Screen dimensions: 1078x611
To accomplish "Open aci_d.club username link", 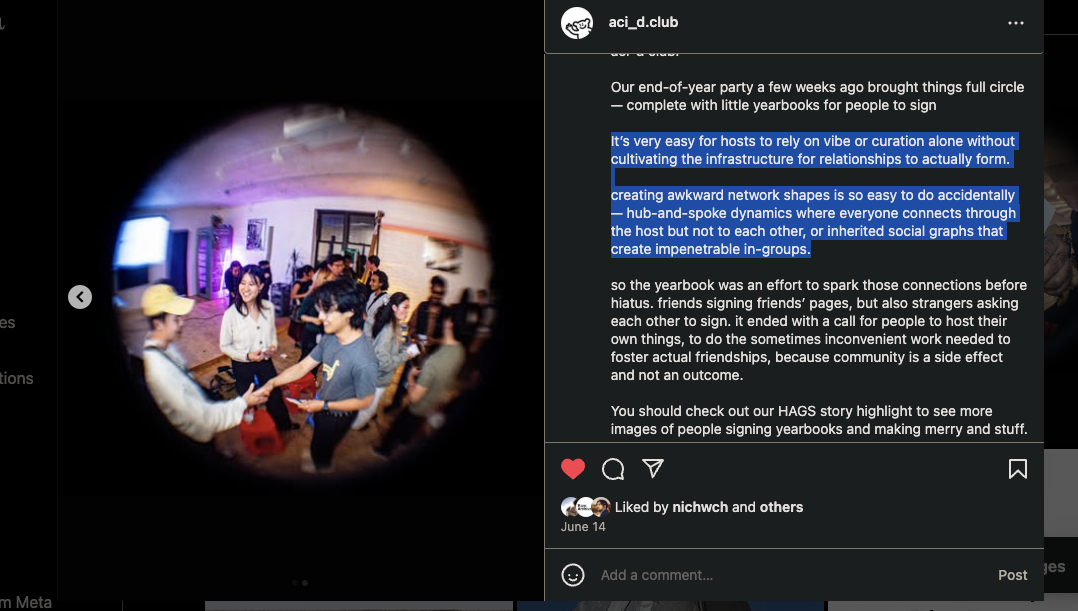I will coord(643,22).
